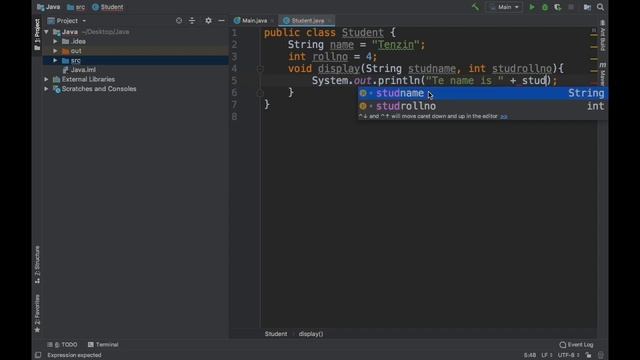Click Student in the editor breadcrumbs

pyautogui.click(x=276, y=334)
